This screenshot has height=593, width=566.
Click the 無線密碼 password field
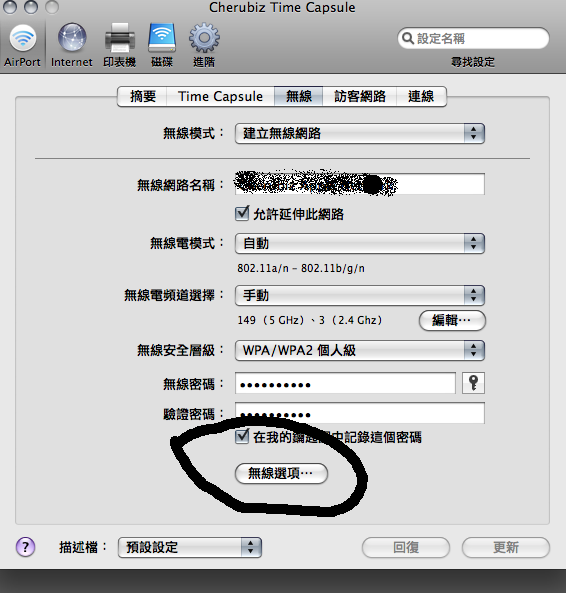pos(345,383)
